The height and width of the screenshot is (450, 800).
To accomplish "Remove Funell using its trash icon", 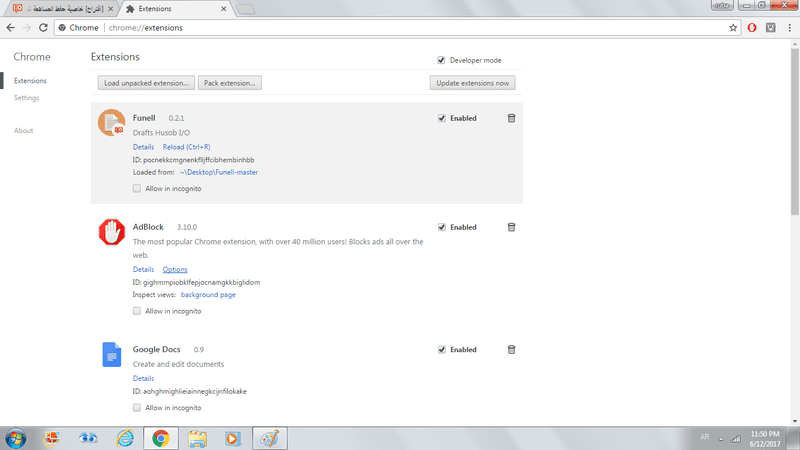I will click(511, 118).
